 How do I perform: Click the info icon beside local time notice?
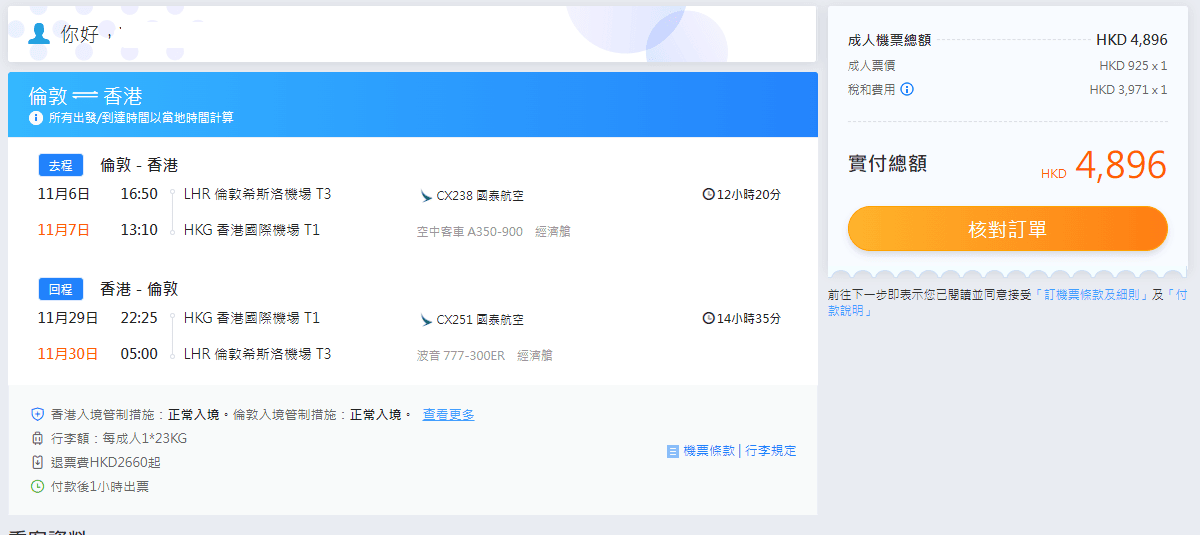[x=36, y=118]
